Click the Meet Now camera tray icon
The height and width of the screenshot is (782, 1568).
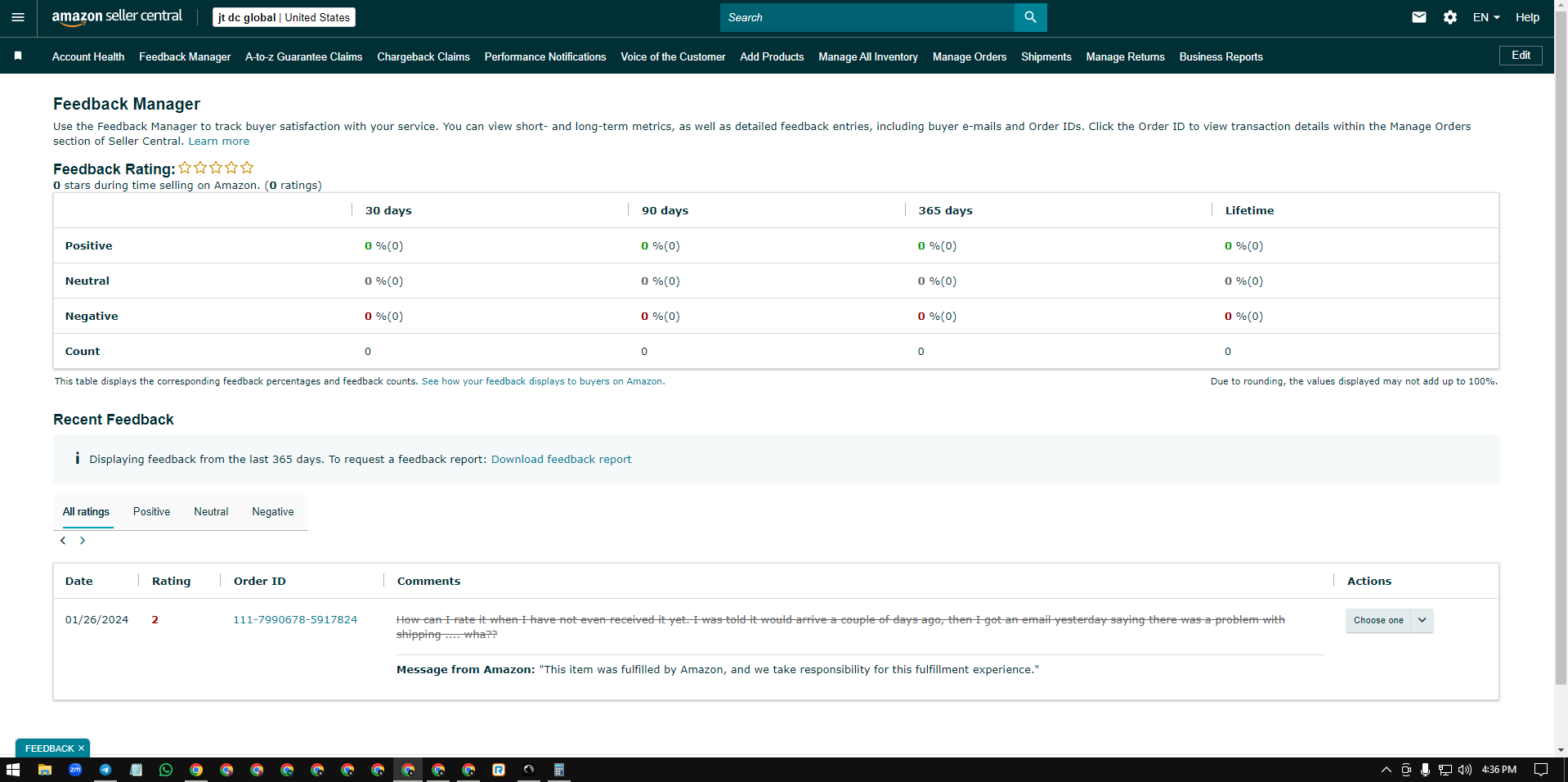coord(1406,770)
